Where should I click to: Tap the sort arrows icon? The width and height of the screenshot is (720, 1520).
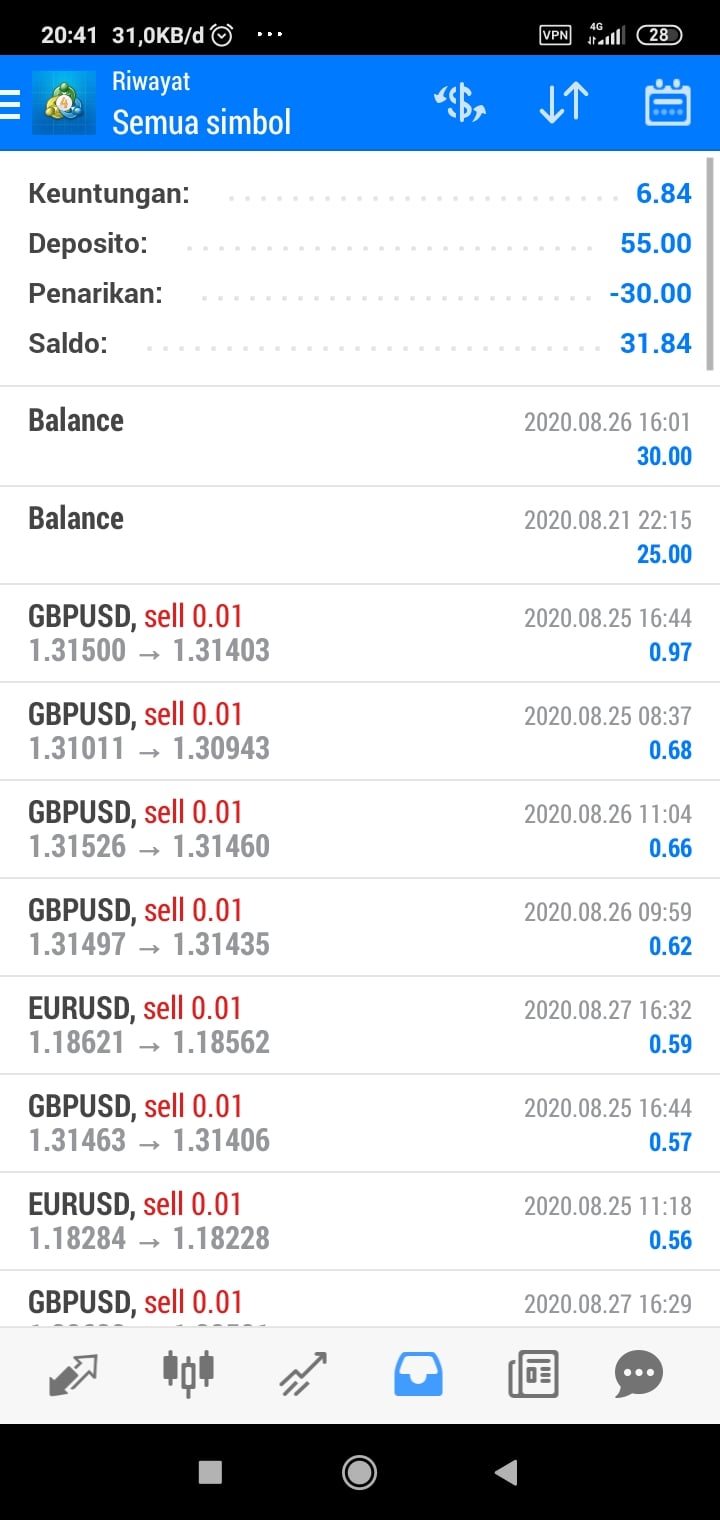pyautogui.click(x=563, y=104)
